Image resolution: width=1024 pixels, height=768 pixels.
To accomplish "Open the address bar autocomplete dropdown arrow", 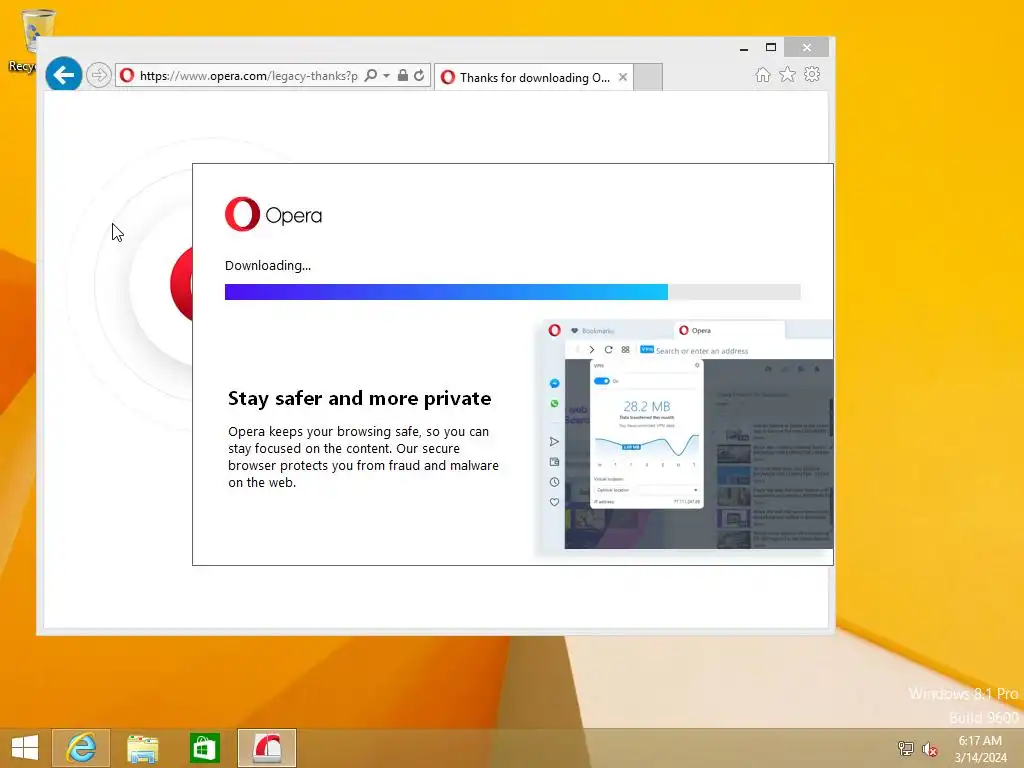I will (386, 76).
